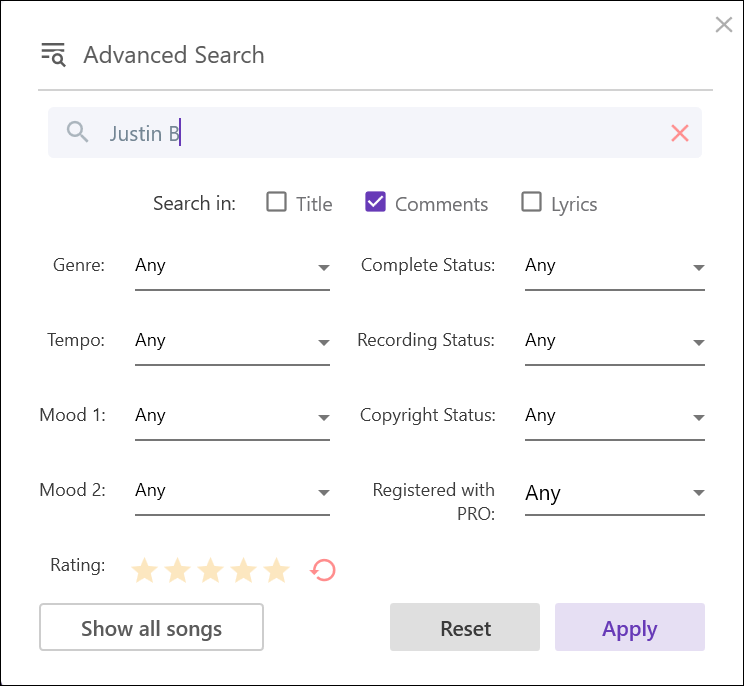744x686 pixels.
Task: Expand the Tempo dropdown
Action: click(232, 342)
